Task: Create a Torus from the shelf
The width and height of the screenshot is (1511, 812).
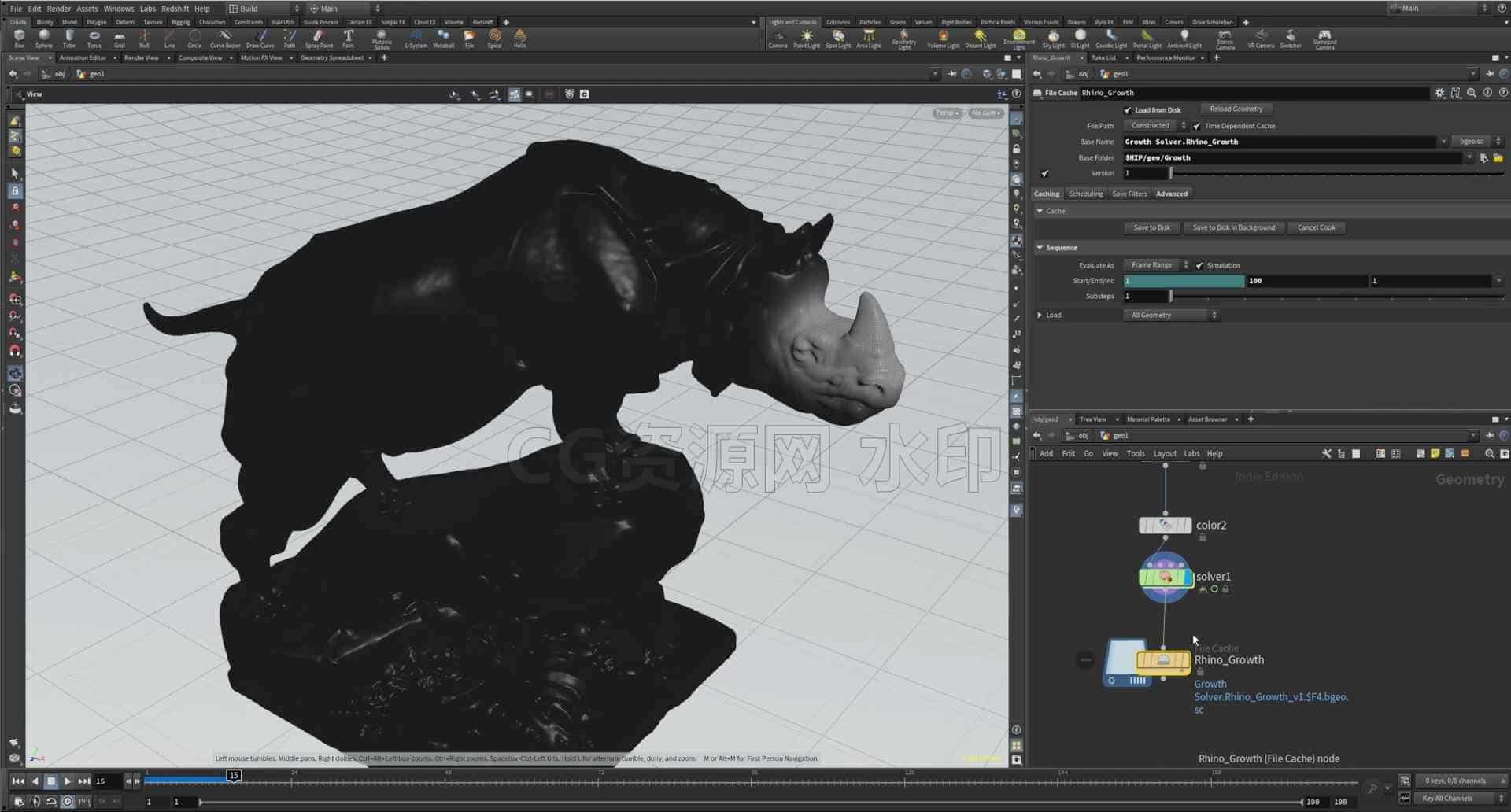Action: (x=94, y=39)
